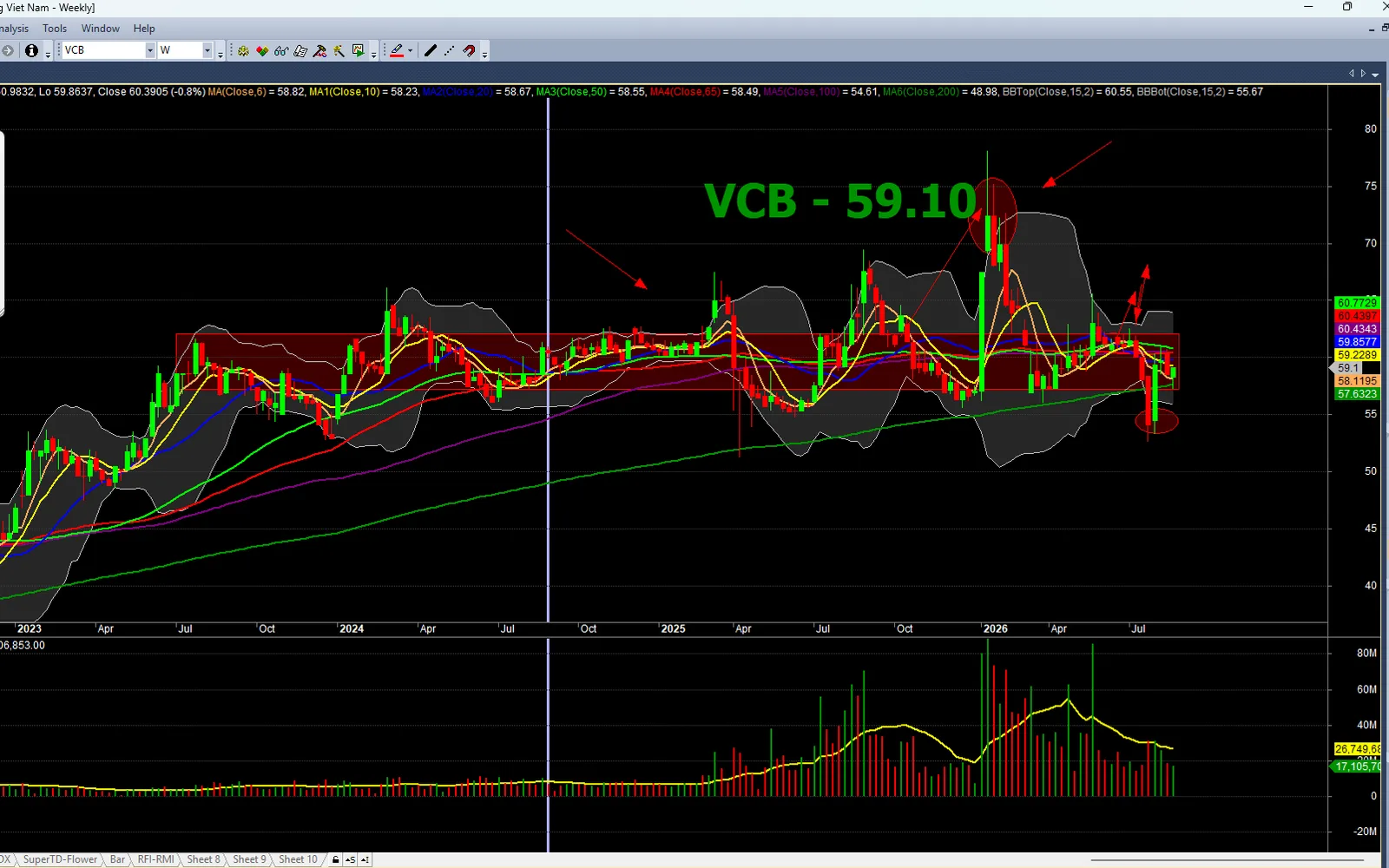
Task: Toggle the red magnet snap tool
Action: click(x=469, y=51)
